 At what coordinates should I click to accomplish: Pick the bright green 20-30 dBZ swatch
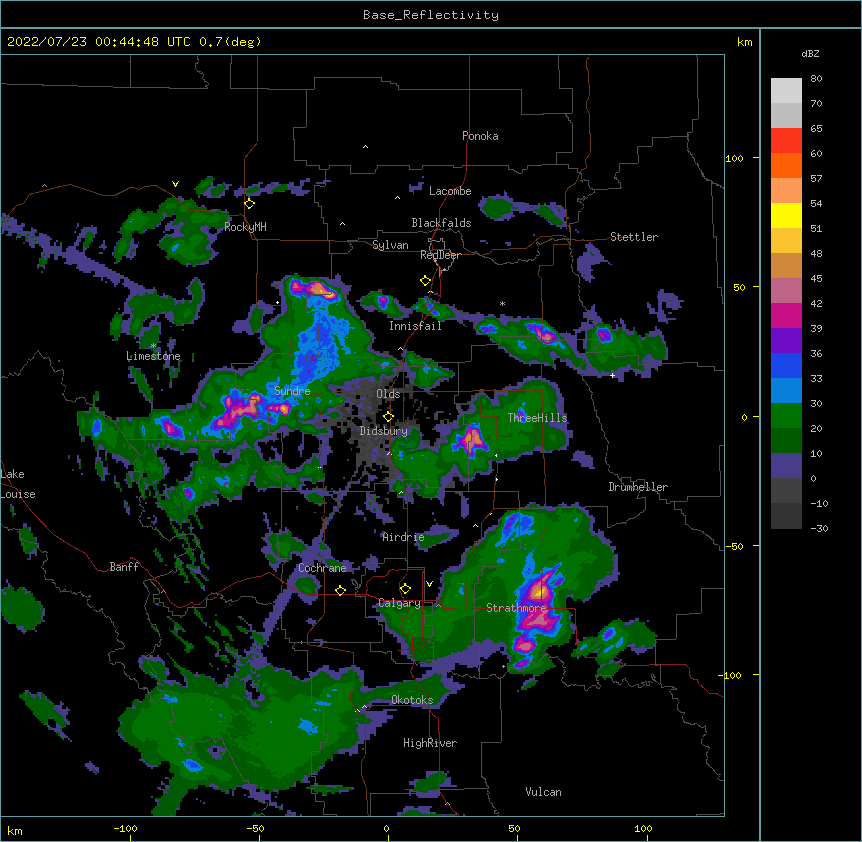[x=786, y=416]
